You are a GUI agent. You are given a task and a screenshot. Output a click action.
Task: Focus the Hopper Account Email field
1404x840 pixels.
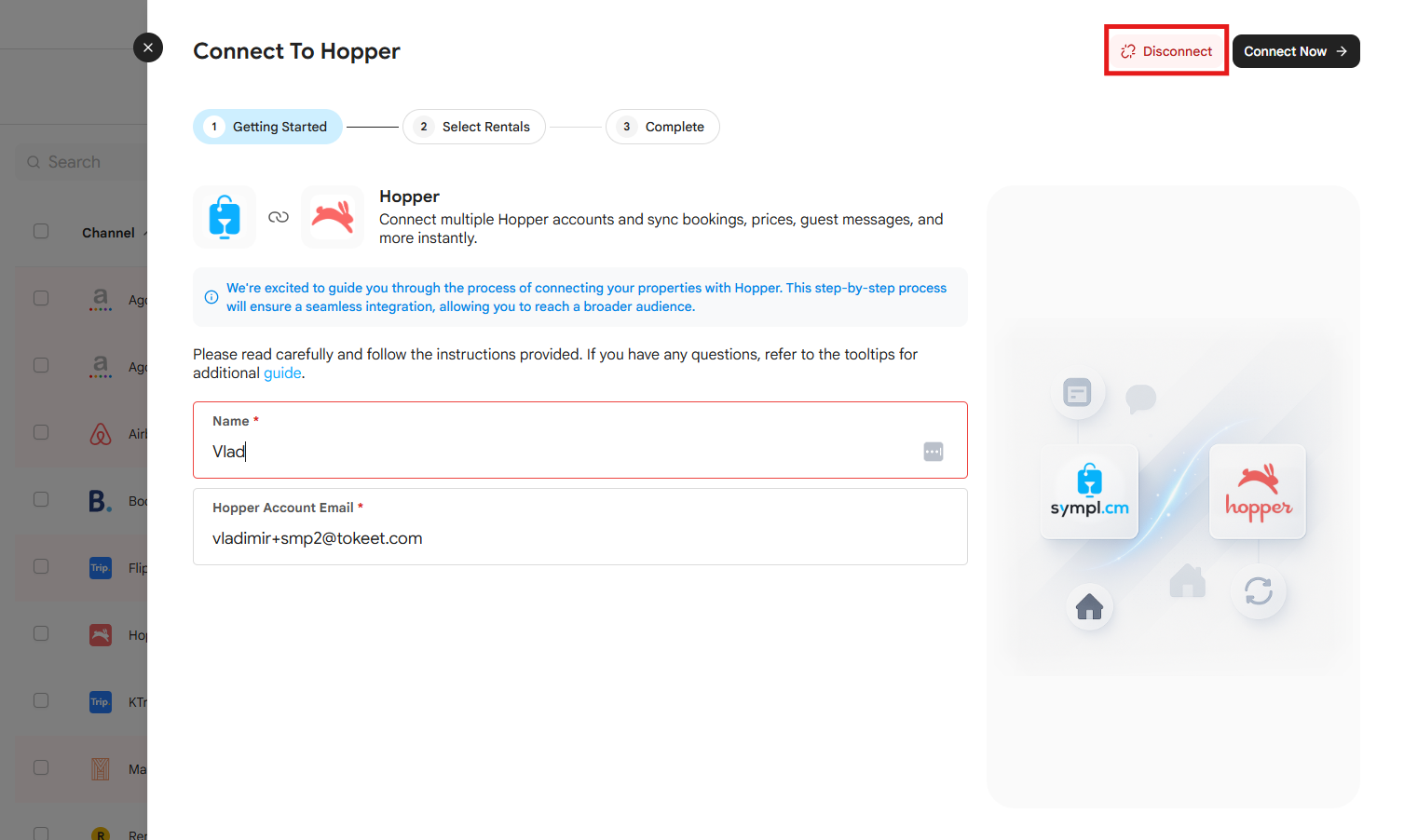pyautogui.click(x=580, y=526)
